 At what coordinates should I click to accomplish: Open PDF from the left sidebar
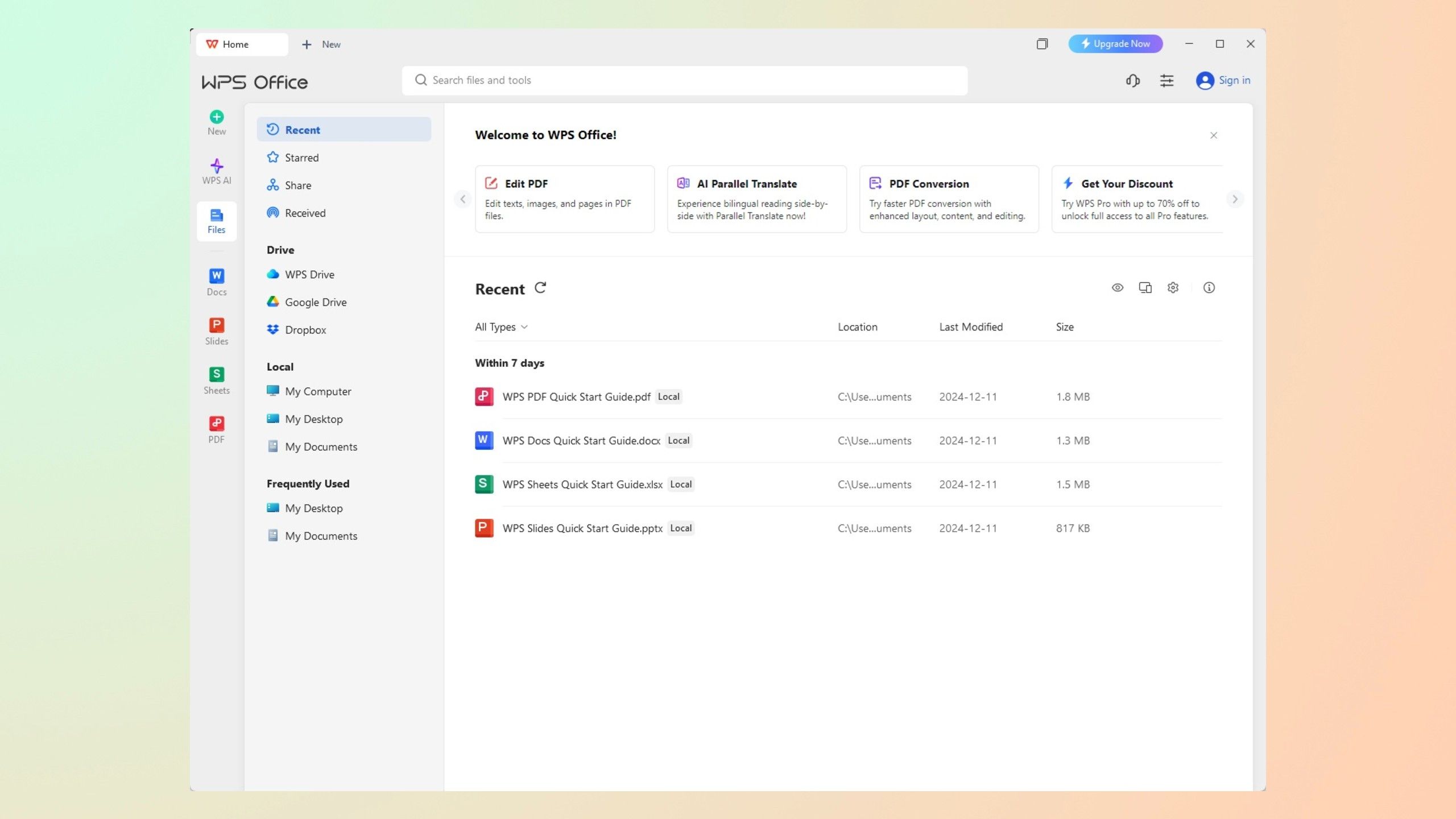pos(216,429)
